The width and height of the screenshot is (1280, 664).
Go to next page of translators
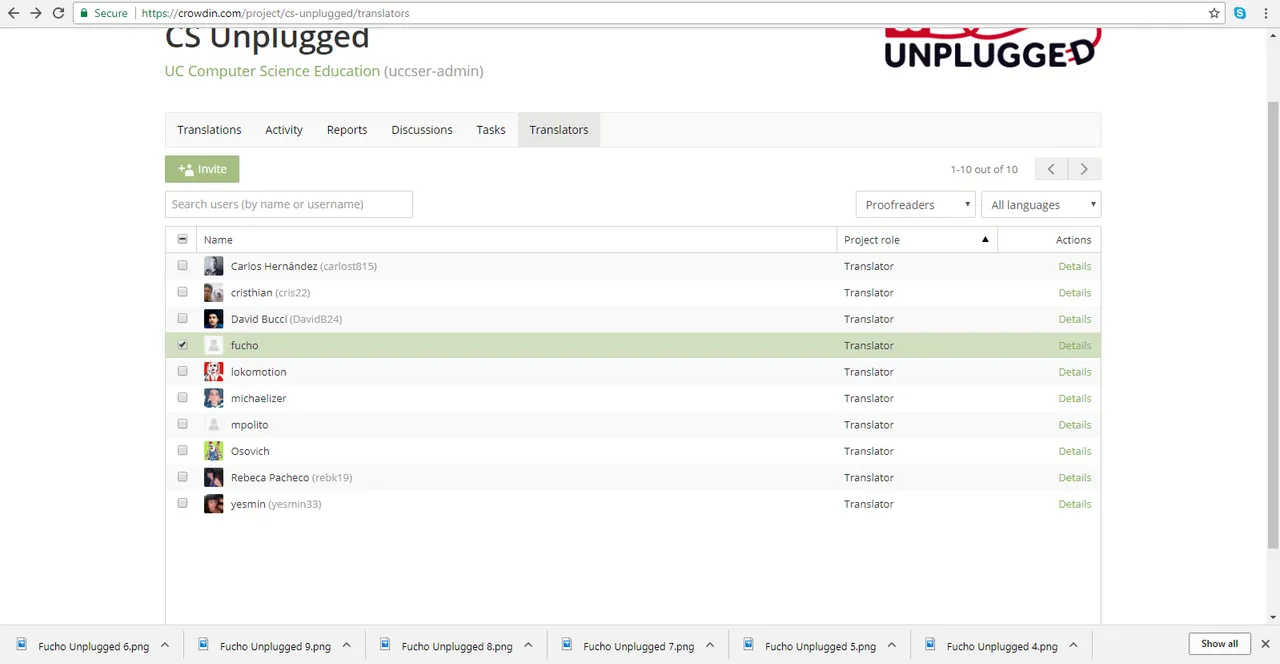(1084, 169)
